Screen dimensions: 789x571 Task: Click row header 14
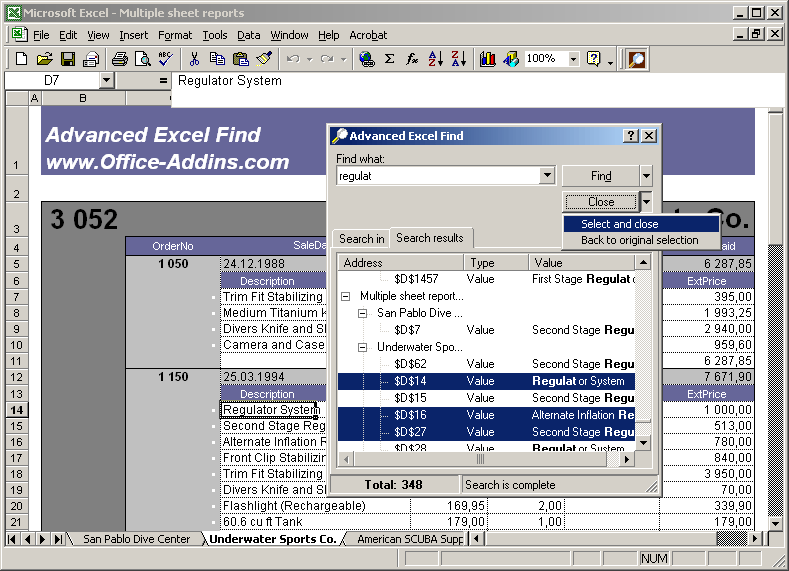point(17,410)
